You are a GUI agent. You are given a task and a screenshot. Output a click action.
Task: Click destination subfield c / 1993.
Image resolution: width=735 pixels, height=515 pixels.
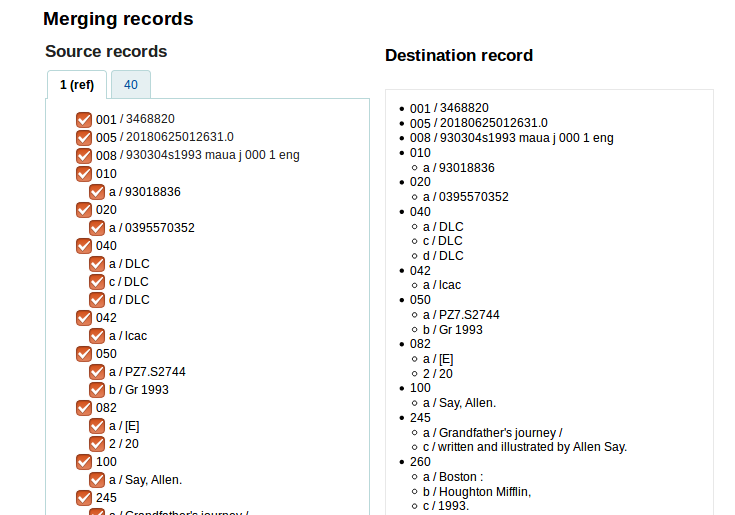click(x=446, y=506)
